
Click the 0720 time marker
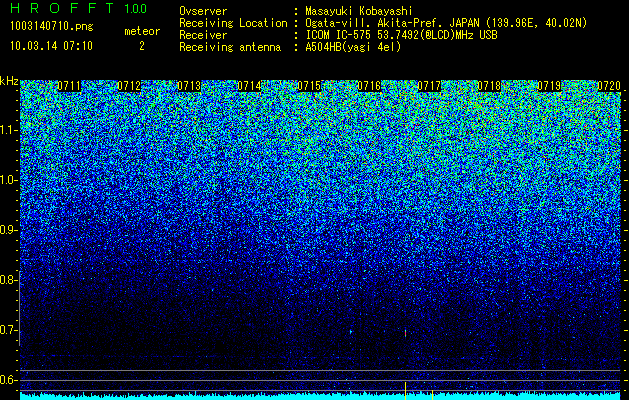coord(609,86)
